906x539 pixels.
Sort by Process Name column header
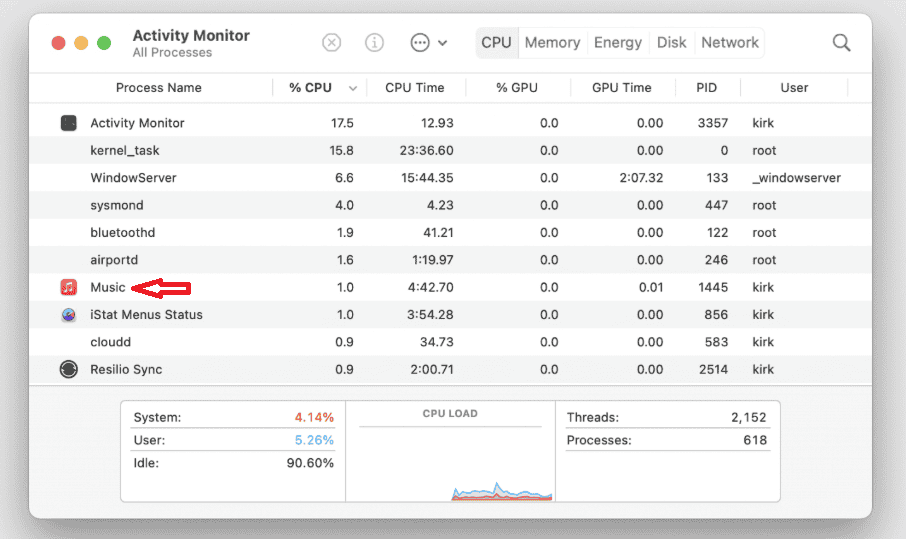click(159, 88)
